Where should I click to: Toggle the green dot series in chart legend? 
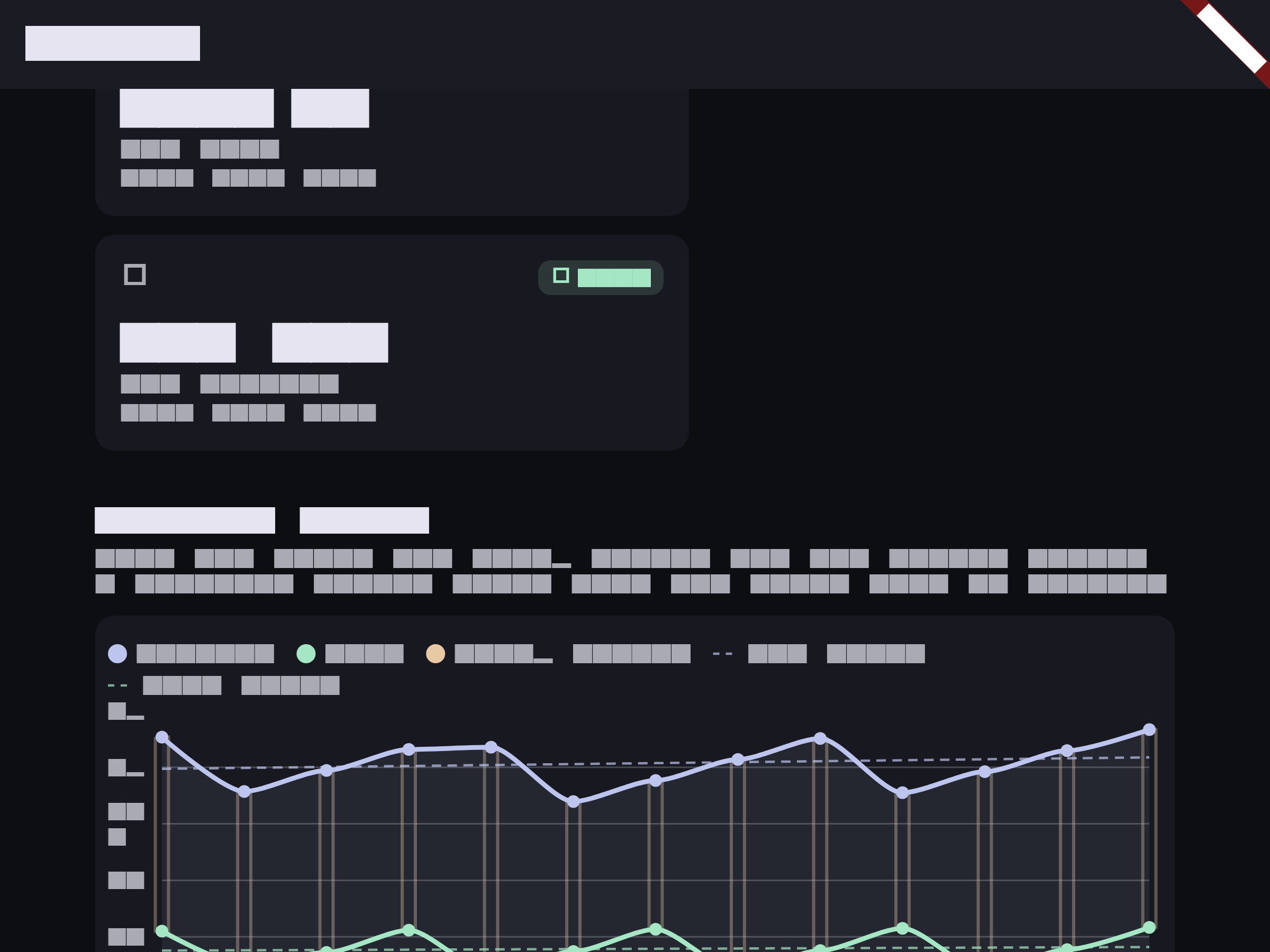[350, 654]
